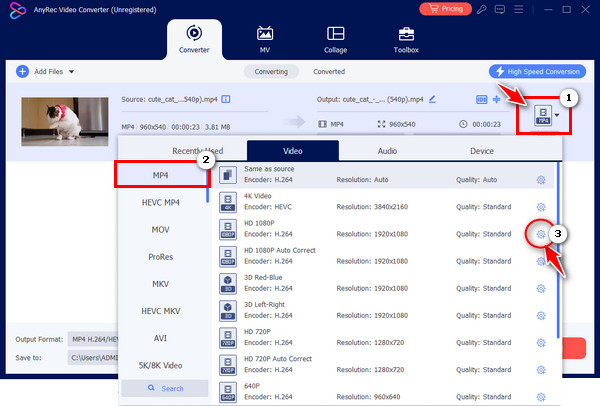Select the Device format tab
This screenshot has width=600, height=406.
tap(482, 151)
